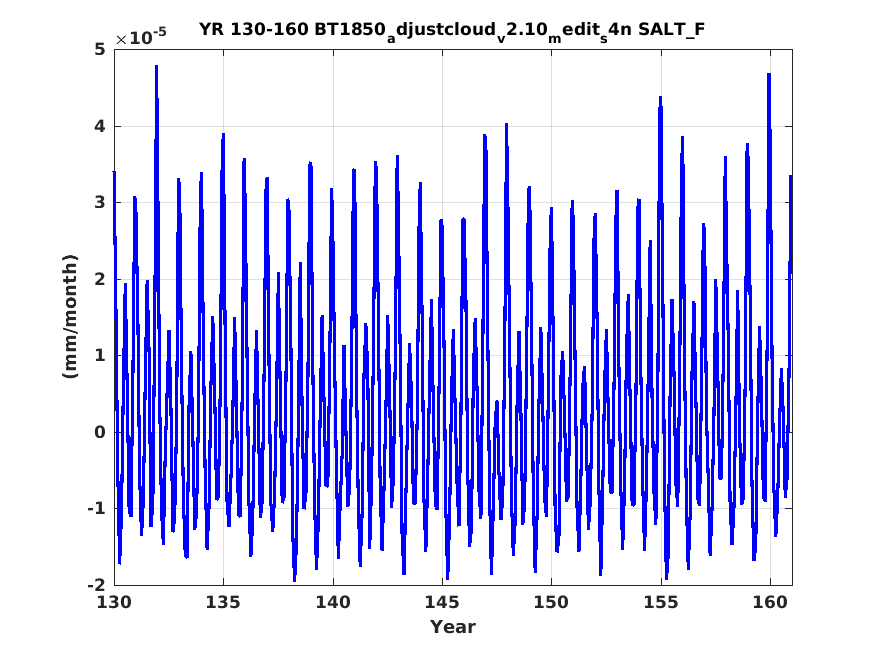
Task: Click x-axis tick label 135
Action: pos(223,602)
